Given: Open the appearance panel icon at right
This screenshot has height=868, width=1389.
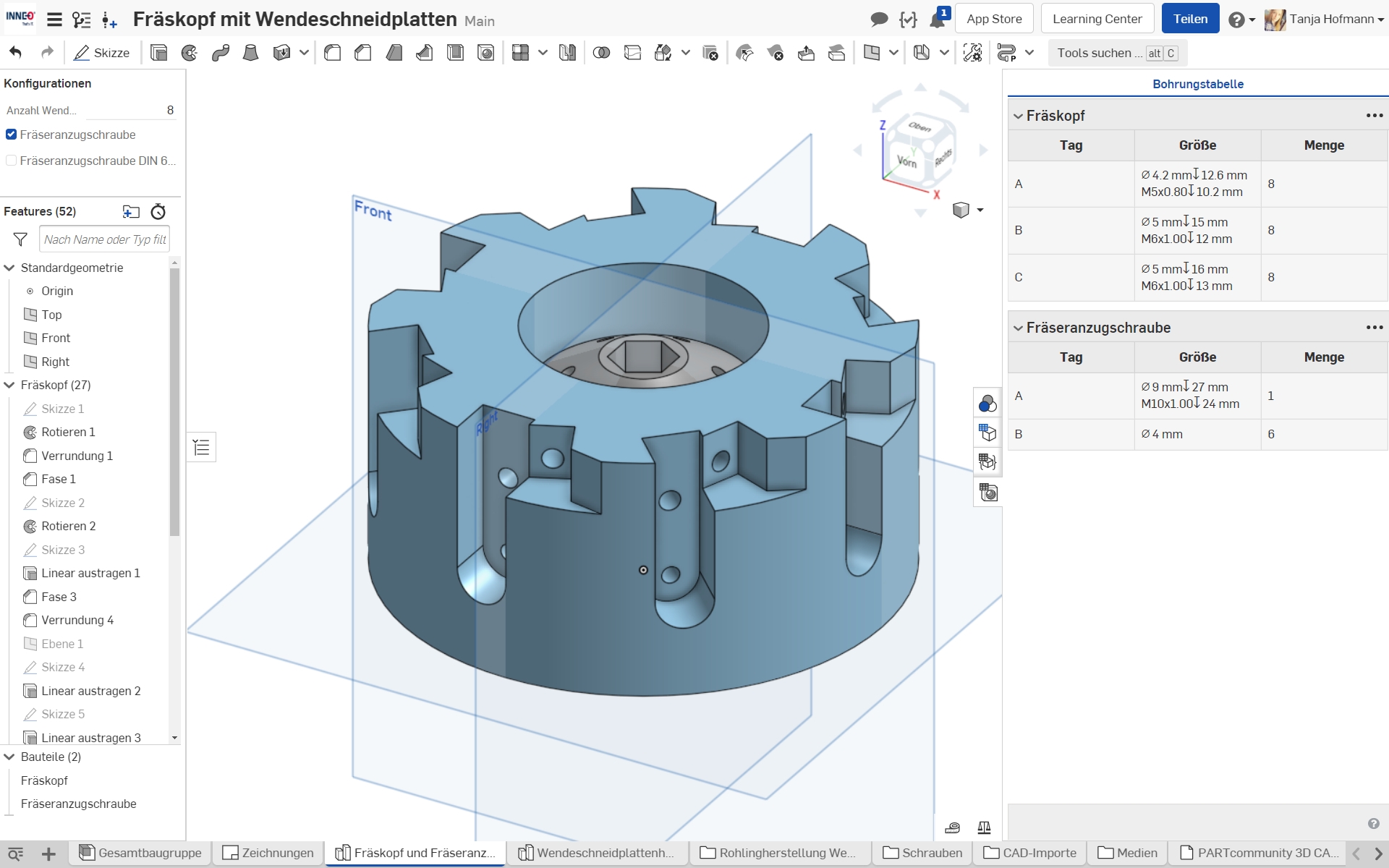Looking at the screenshot, I should pos(987,404).
